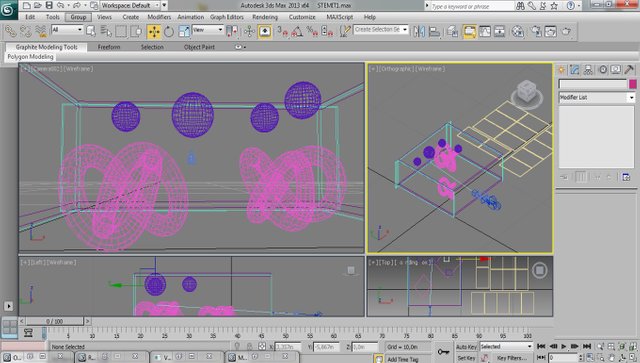Open the key mode Selected dropdown
This screenshot has width=640, height=363.
[506, 346]
